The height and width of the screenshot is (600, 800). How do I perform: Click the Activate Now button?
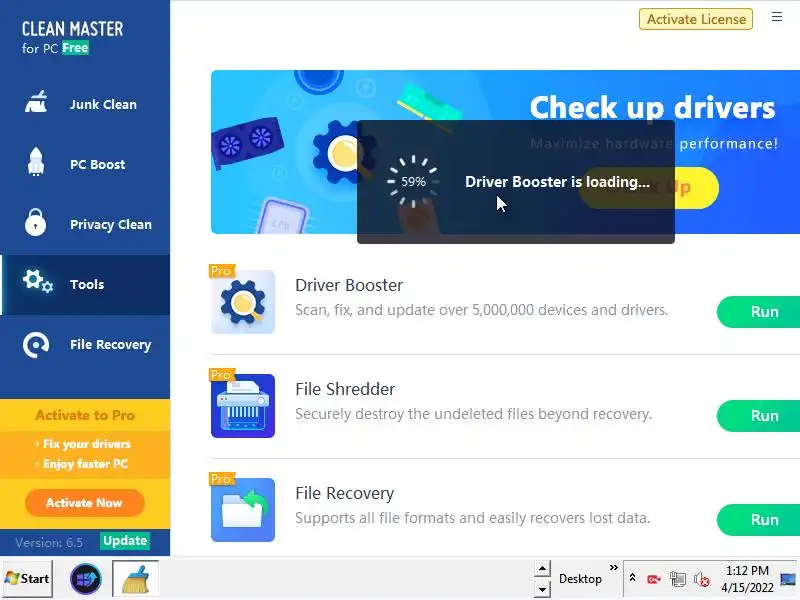(x=85, y=503)
